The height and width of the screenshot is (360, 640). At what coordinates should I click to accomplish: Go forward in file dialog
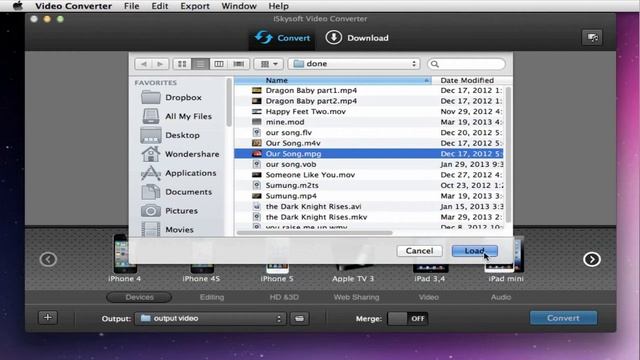click(x=160, y=64)
